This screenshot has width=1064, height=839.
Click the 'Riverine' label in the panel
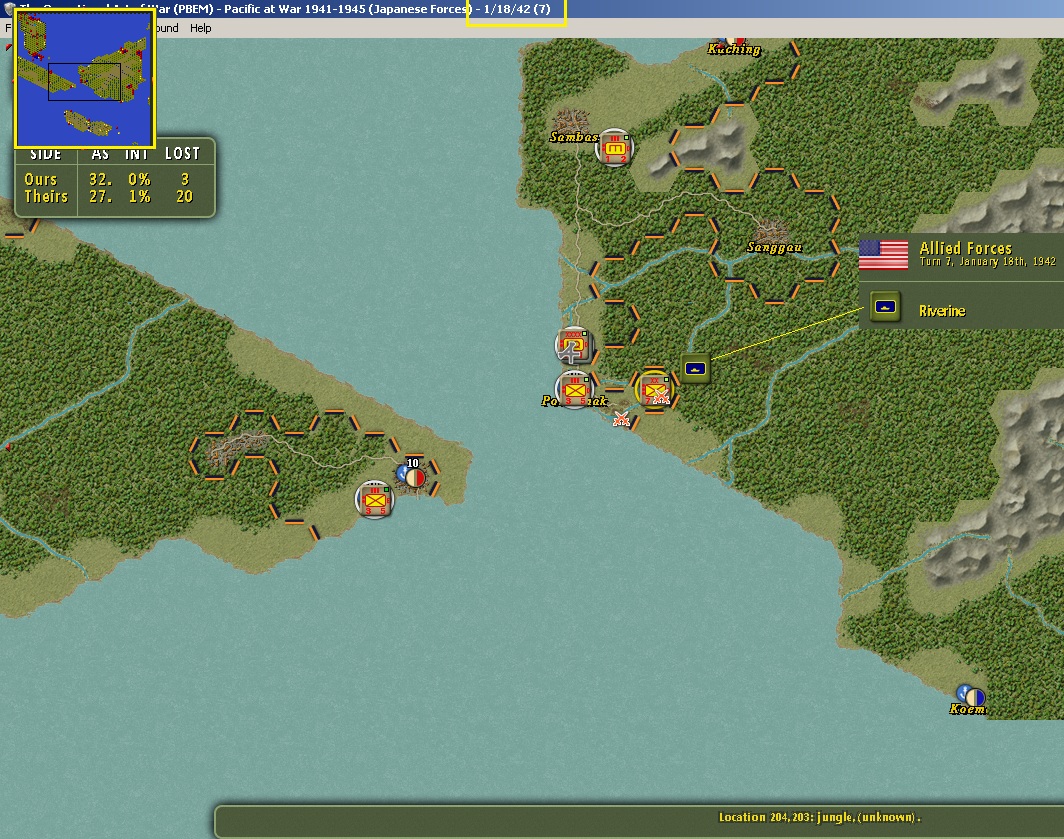[942, 311]
